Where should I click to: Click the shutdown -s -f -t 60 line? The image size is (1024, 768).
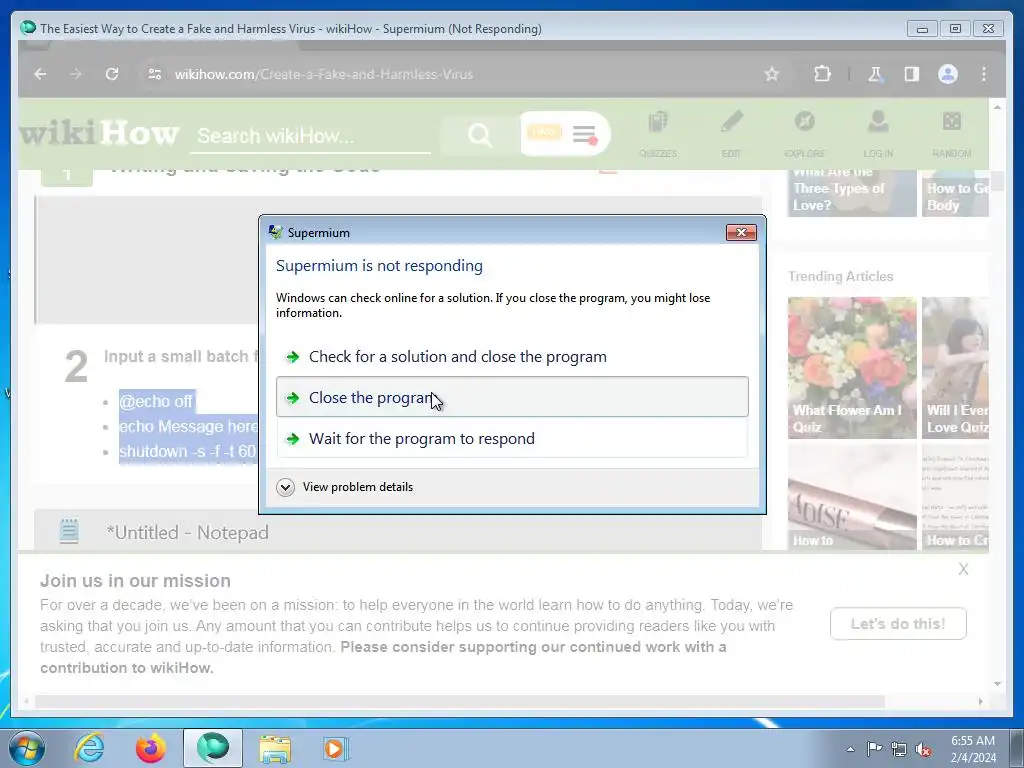pyautogui.click(x=187, y=451)
